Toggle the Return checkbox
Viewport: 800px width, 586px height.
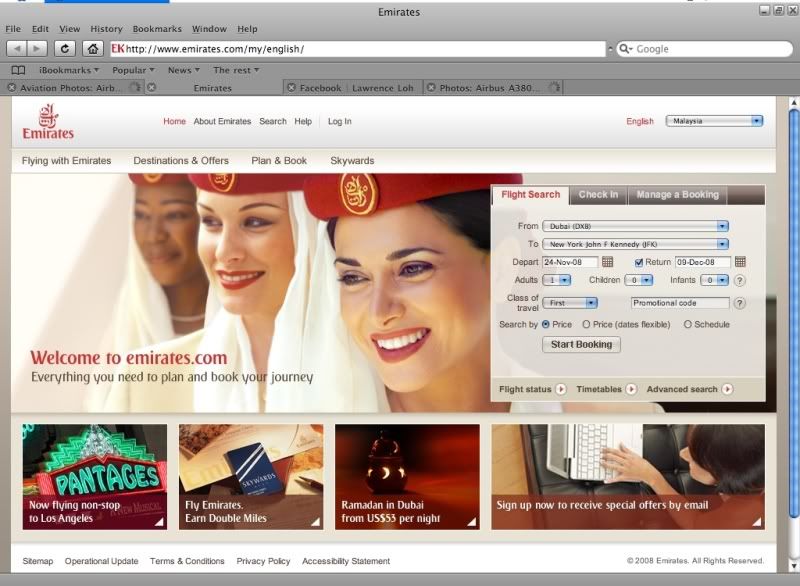[639, 262]
